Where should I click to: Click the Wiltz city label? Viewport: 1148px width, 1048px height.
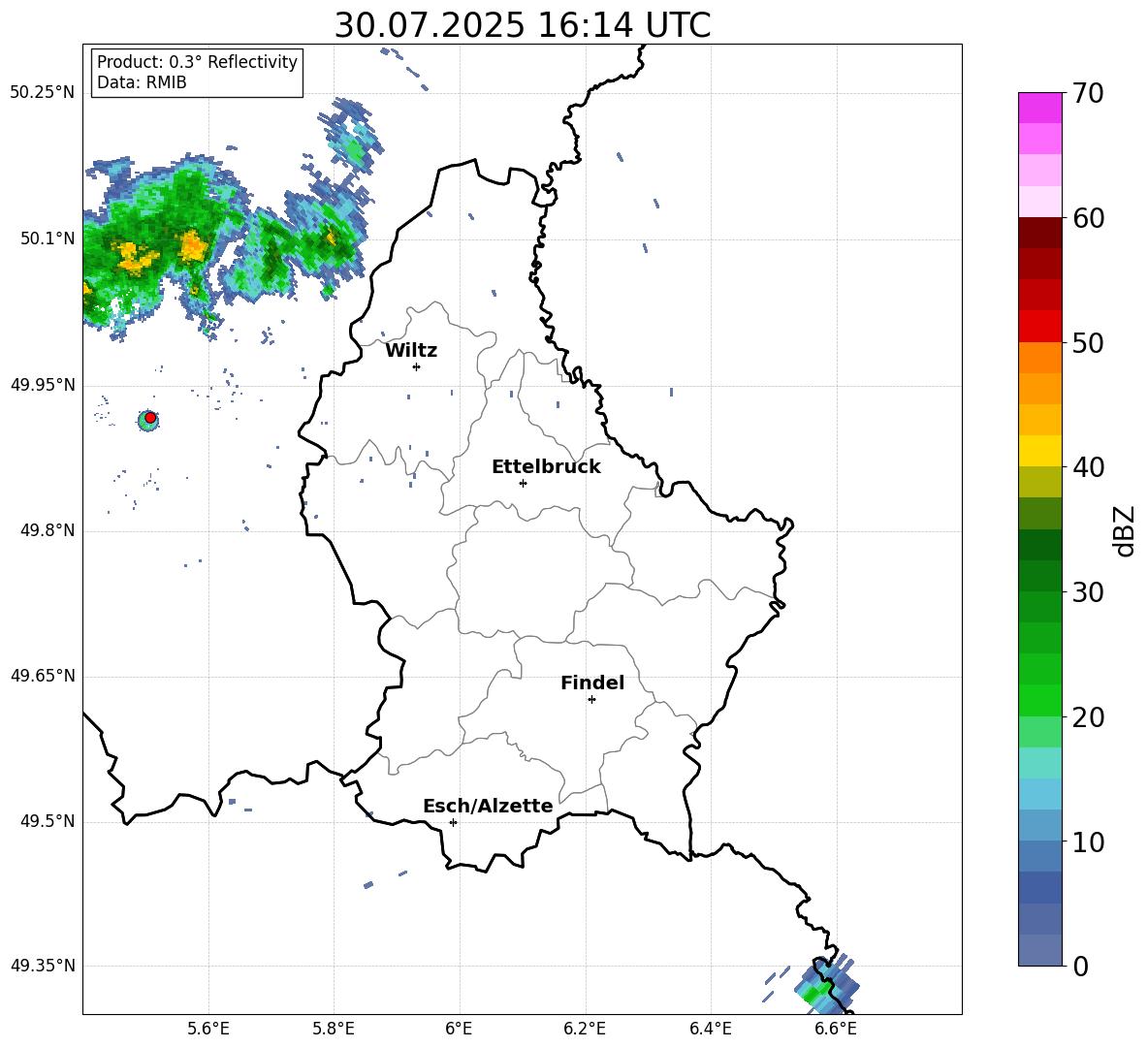[411, 351]
